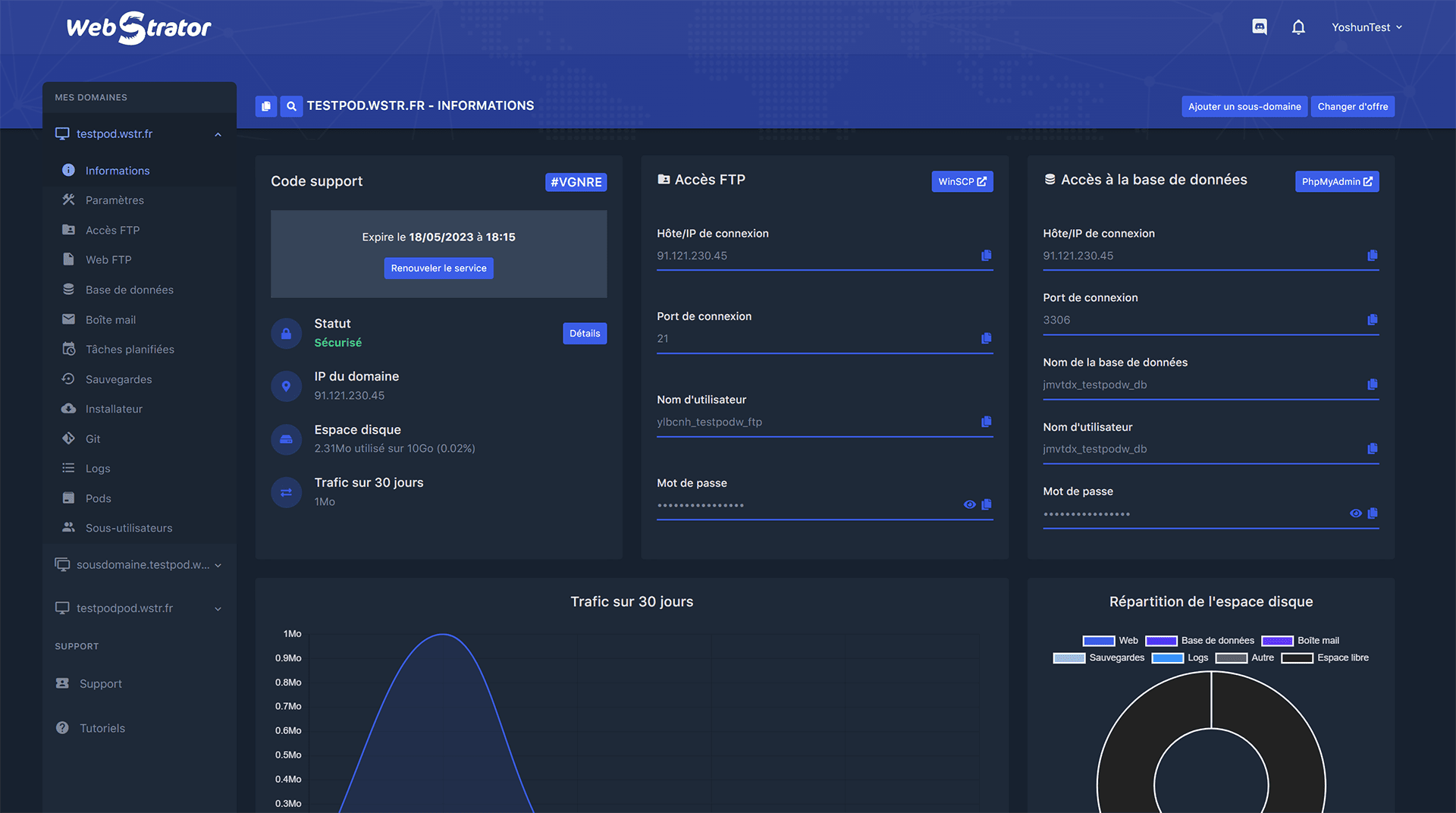Copy the FTP host IP address
The height and width of the screenshot is (813, 1456).
pos(987,256)
